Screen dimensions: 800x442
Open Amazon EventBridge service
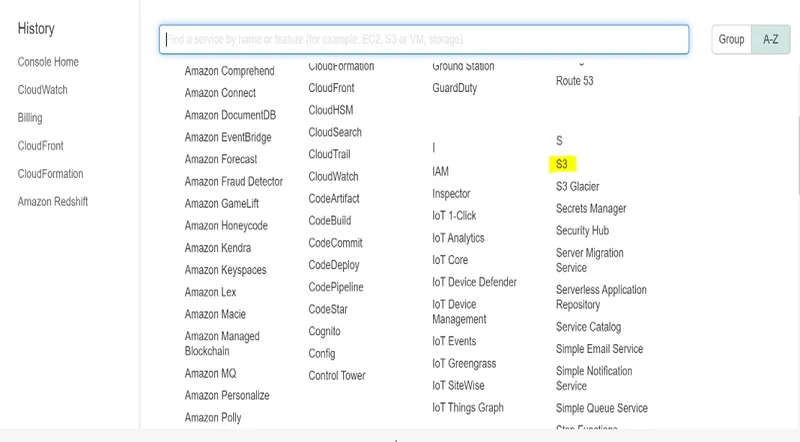pyautogui.click(x=228, y=137)
